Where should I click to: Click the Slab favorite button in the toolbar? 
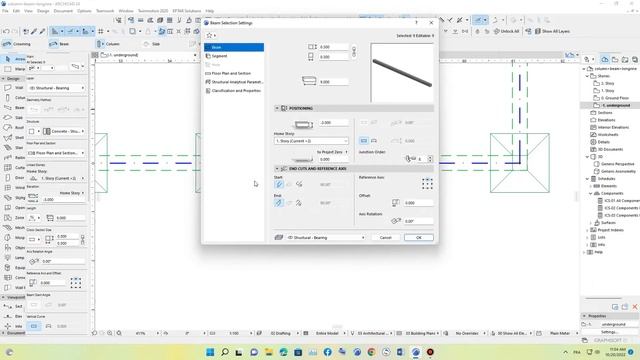tap(151, 44)
